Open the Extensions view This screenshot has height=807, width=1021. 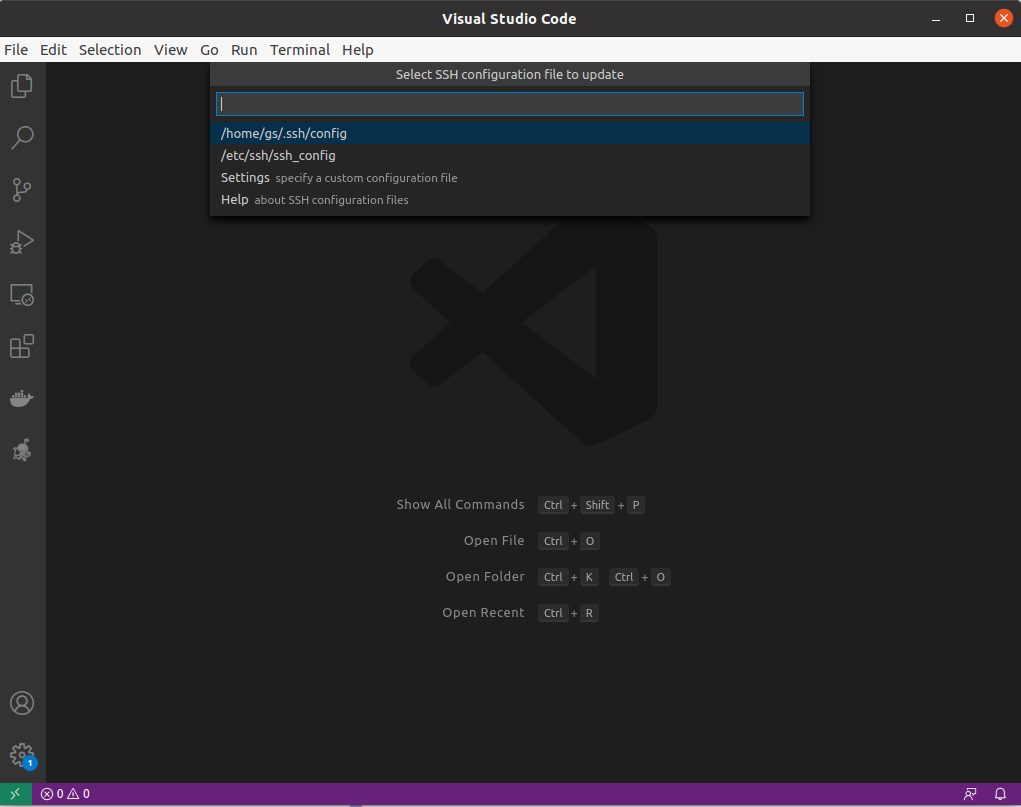[x=22, y=347]
